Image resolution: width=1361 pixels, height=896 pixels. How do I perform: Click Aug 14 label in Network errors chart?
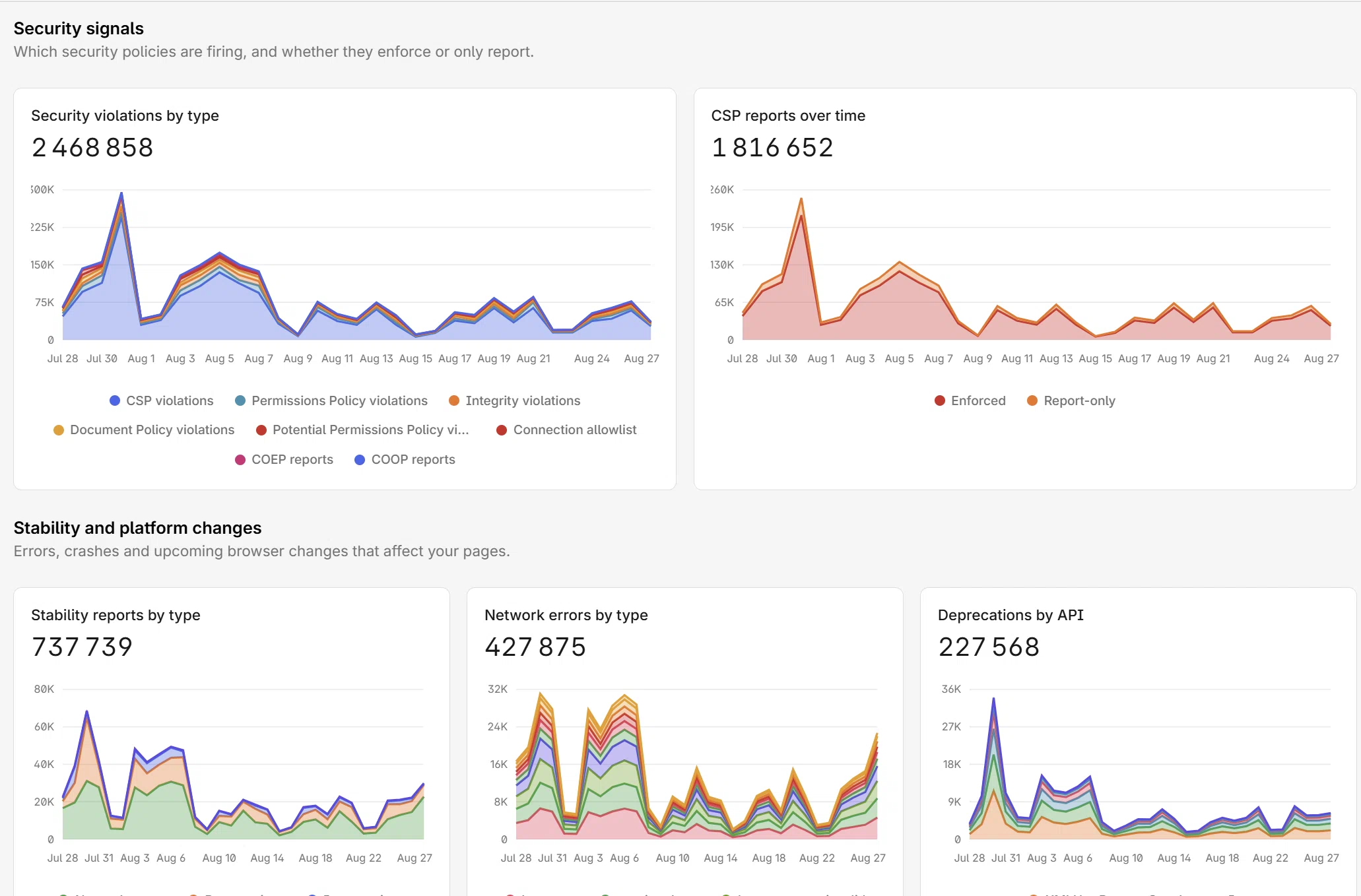[720, 858]
